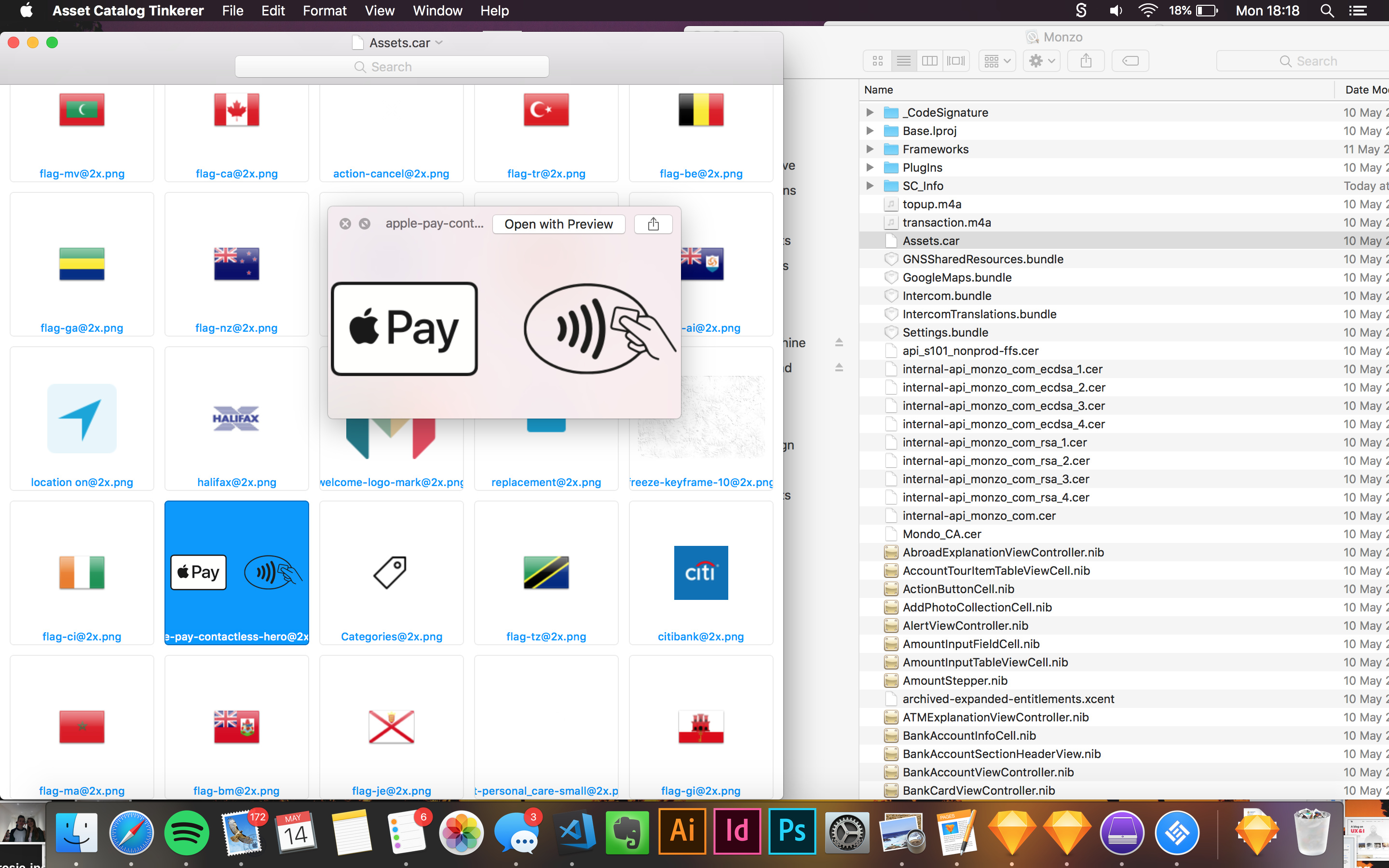Select flag-ca@2x.png asset

(236, 133)
